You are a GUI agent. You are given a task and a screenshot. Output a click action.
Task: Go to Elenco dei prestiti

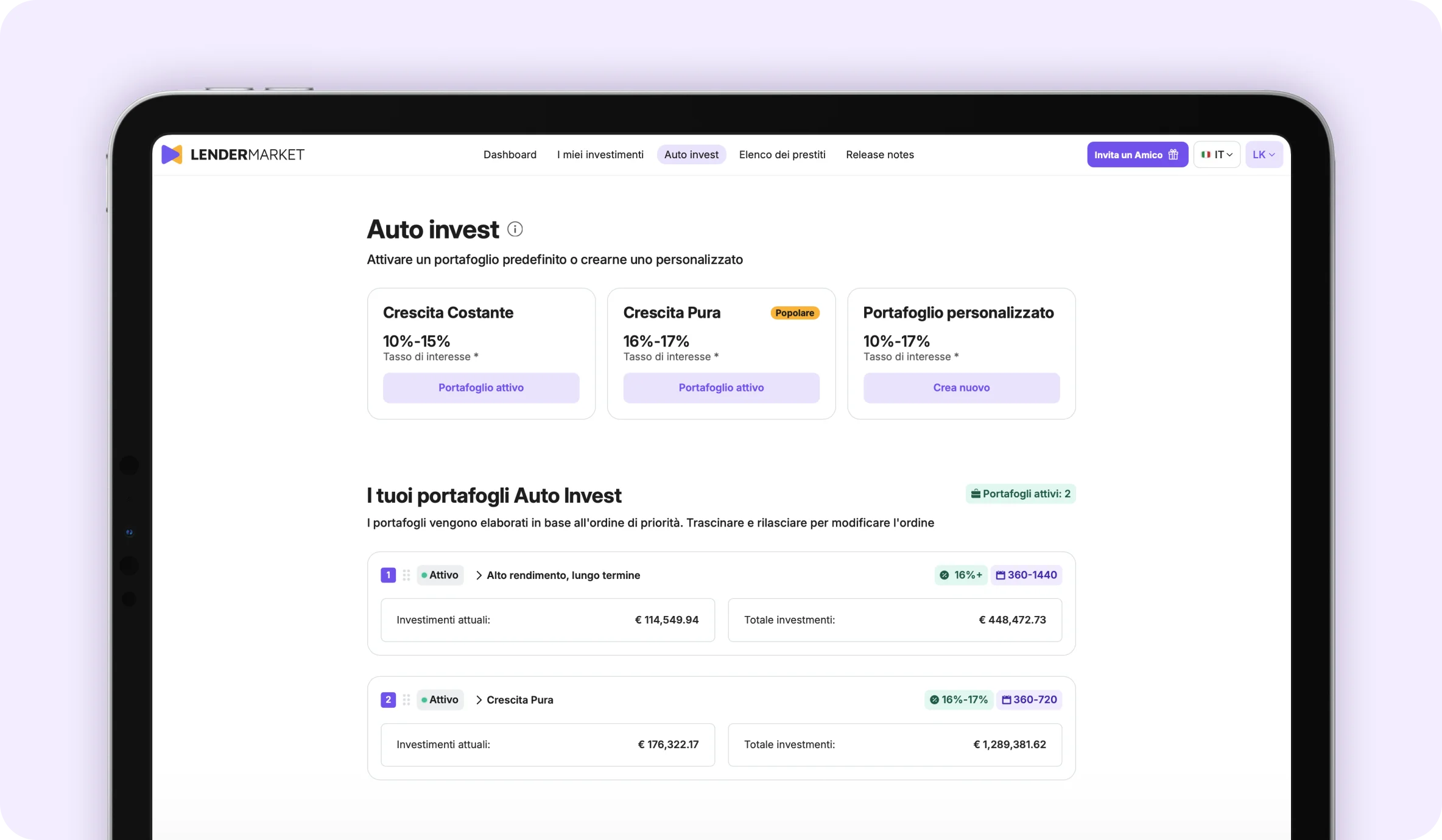tap(782, 155)
